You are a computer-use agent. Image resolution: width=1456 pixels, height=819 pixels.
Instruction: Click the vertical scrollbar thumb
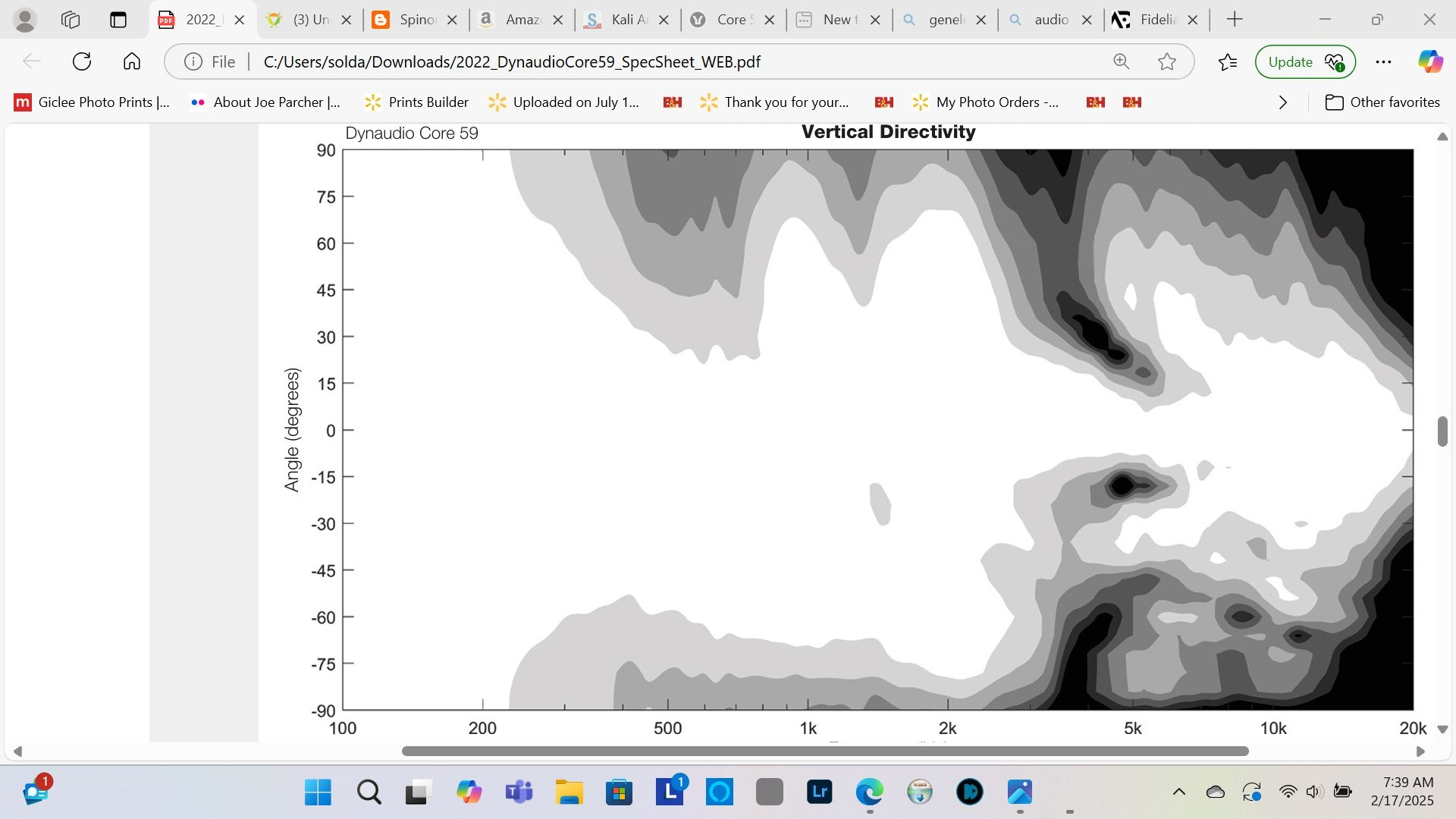click(1442, 431)
